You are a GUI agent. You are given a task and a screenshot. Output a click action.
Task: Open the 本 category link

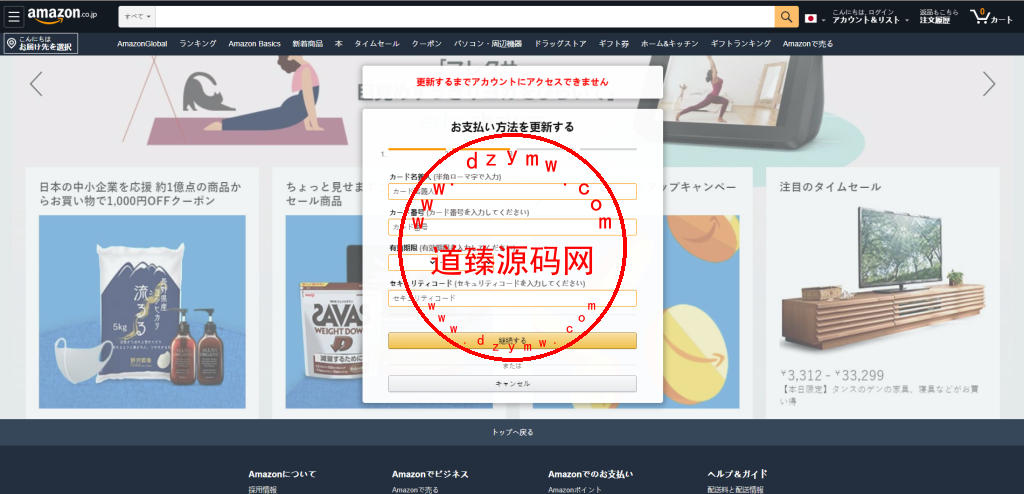338,44
